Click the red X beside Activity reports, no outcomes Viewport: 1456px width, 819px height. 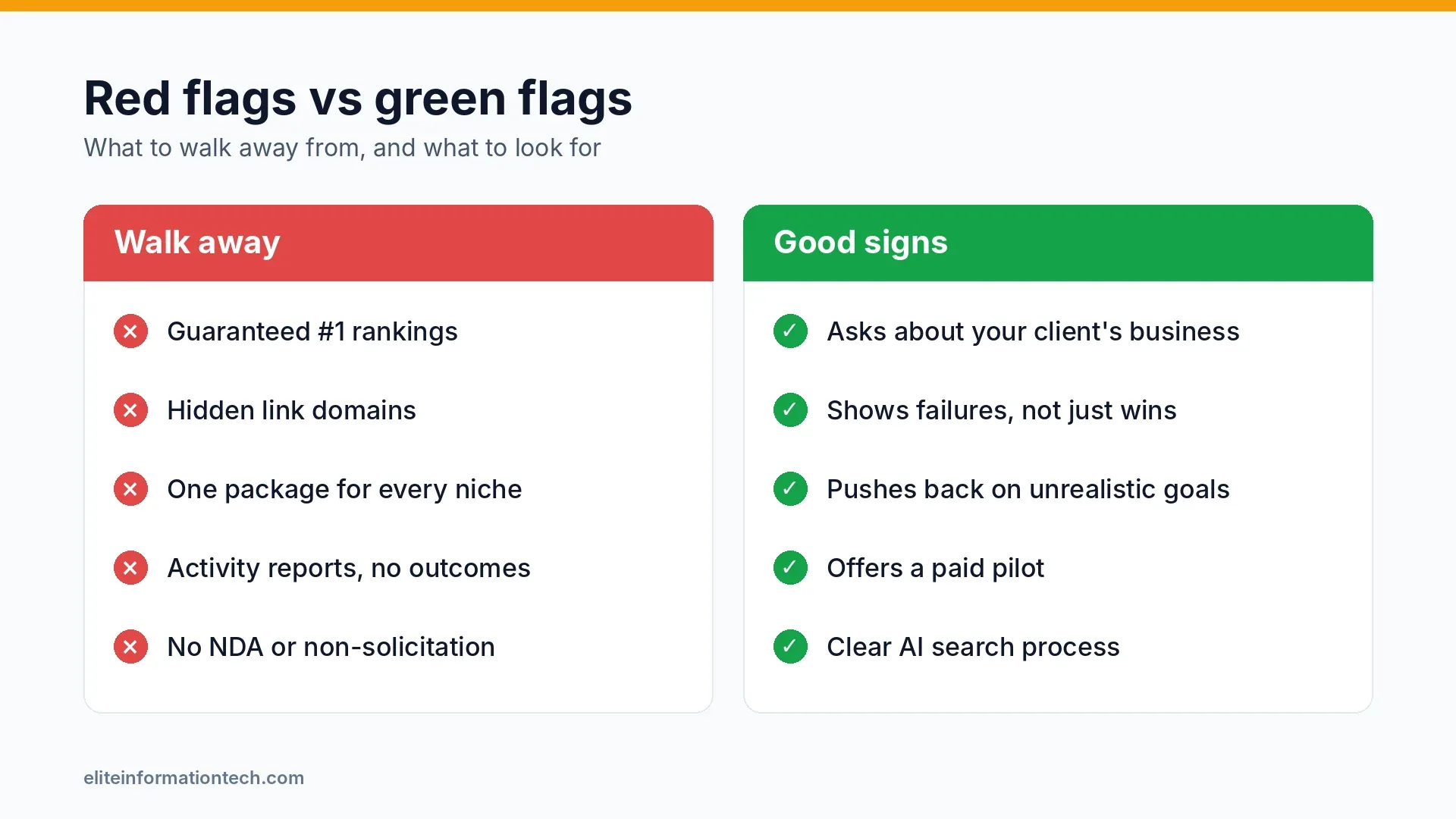[130, 568]
